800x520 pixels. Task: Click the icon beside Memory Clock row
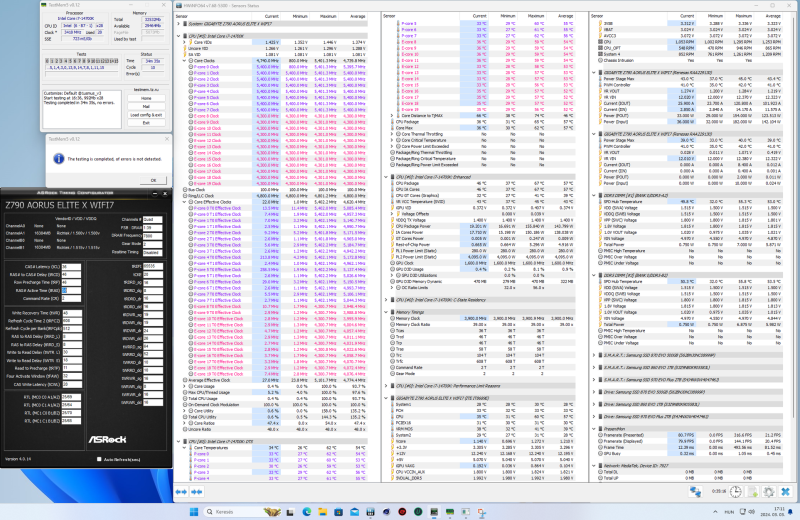pos(392,318)
